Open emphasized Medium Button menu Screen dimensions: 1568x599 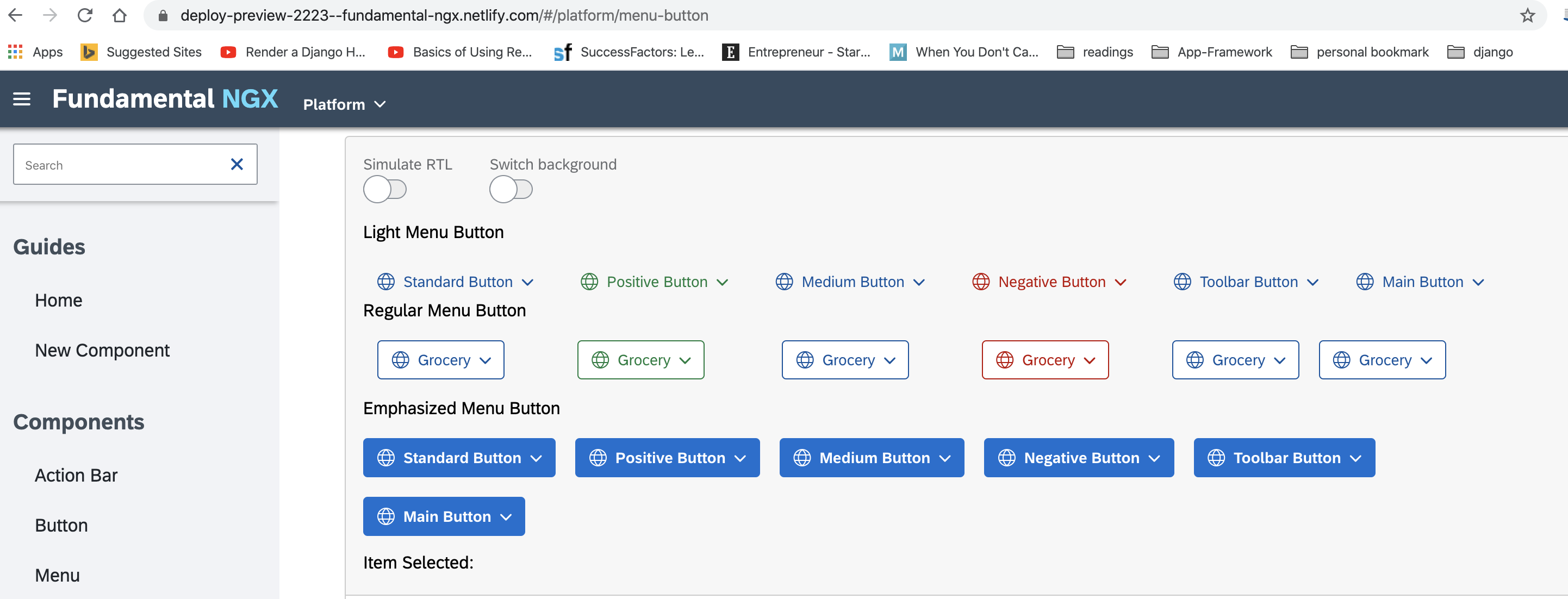pyautogui.click(x=872, y=458)
